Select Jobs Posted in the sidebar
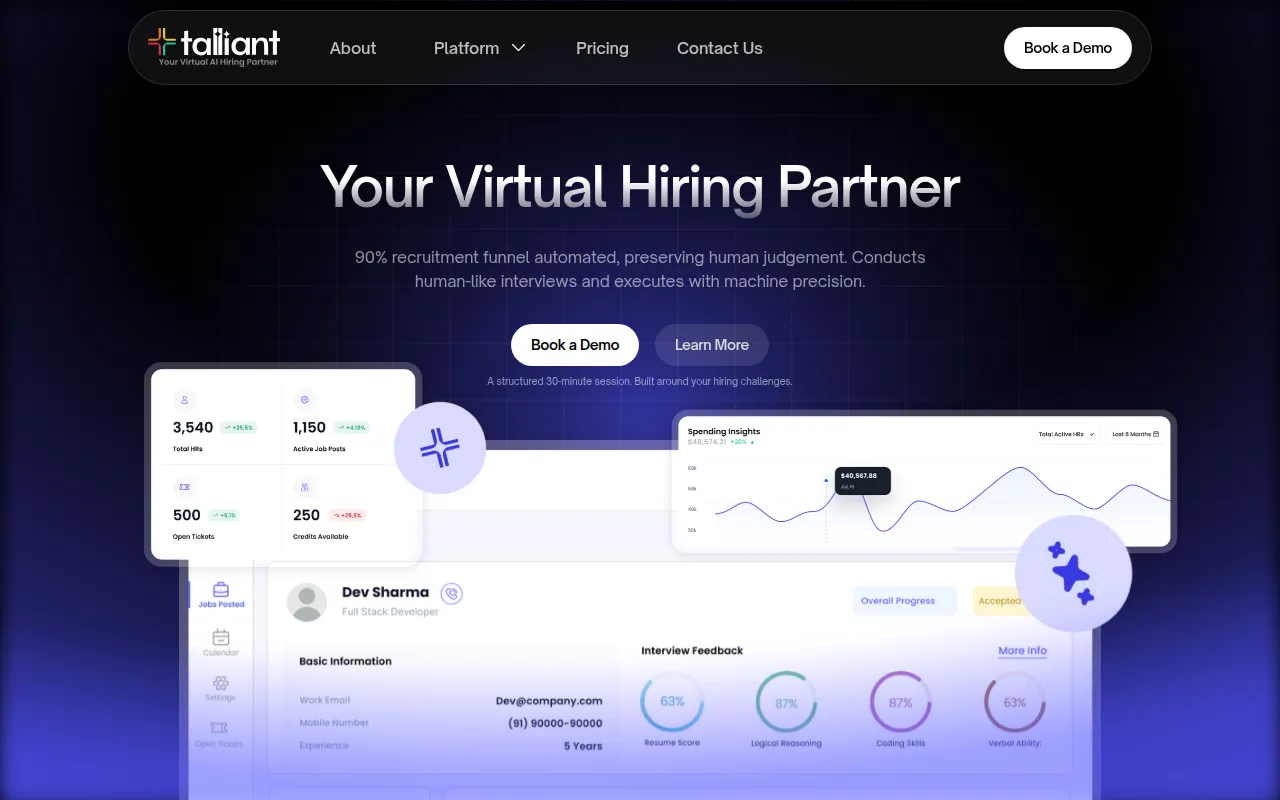This screenshot has height=800, width=1280. tap(221, 595)
